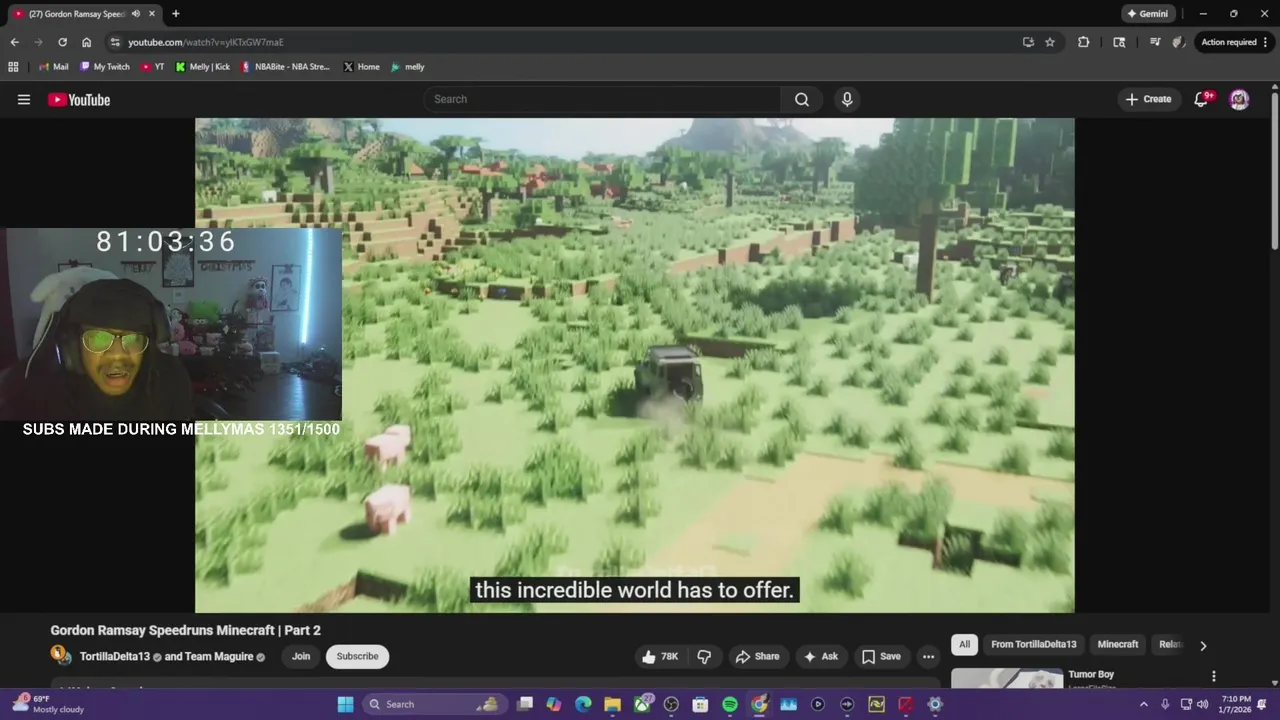Image resolution: width=1280 pixels, height=720 pixels.
Task: Click the Join channel button
Action: point(301,656)
